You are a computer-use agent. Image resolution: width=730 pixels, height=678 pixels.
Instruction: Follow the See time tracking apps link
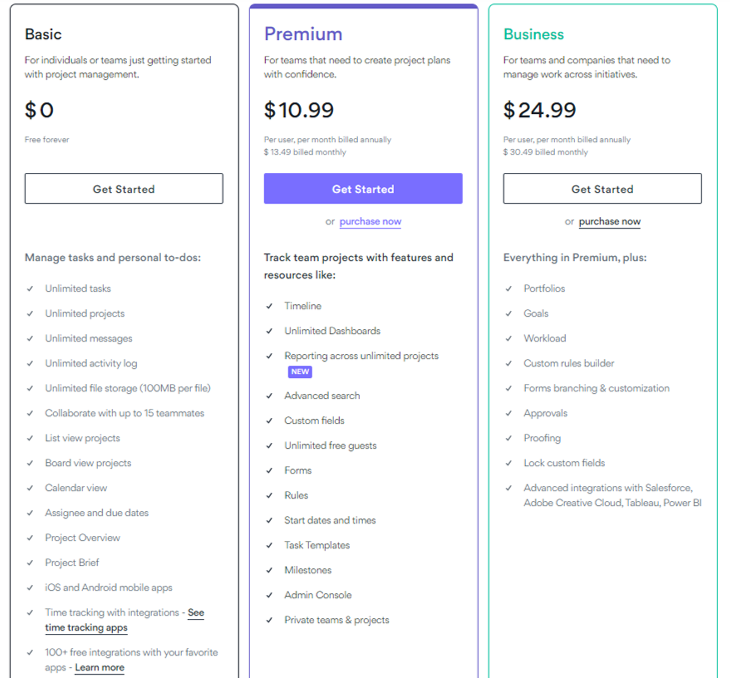87,628
